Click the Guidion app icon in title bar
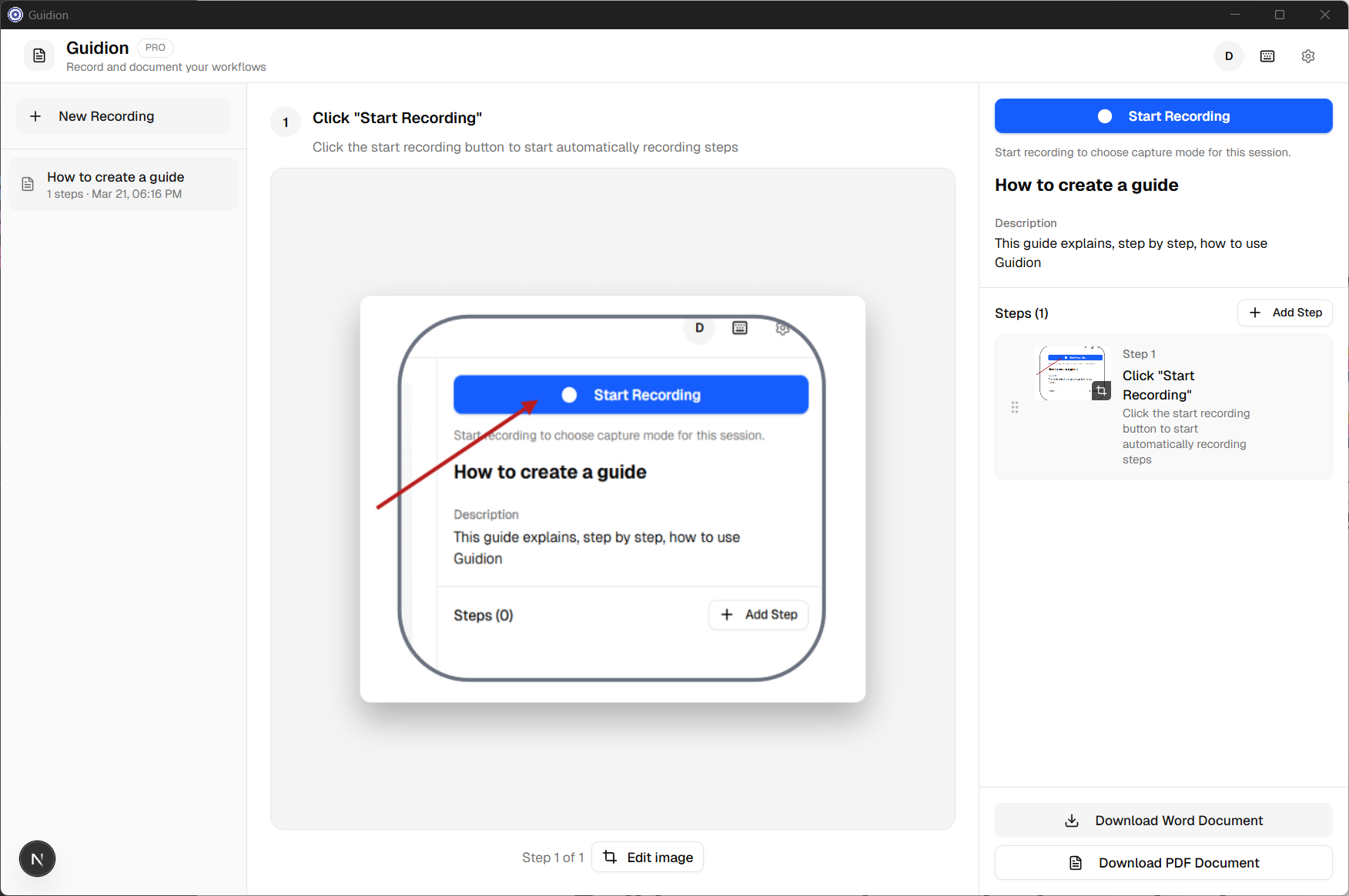 (15, 15)
